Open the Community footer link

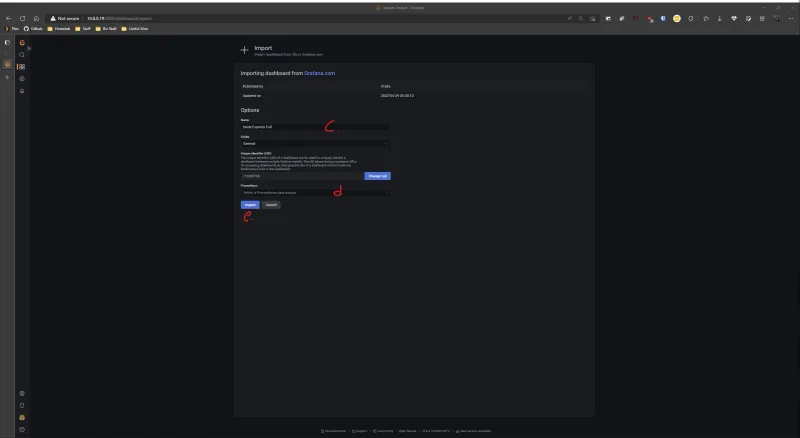pyautogui.click(x=384, y=431)
